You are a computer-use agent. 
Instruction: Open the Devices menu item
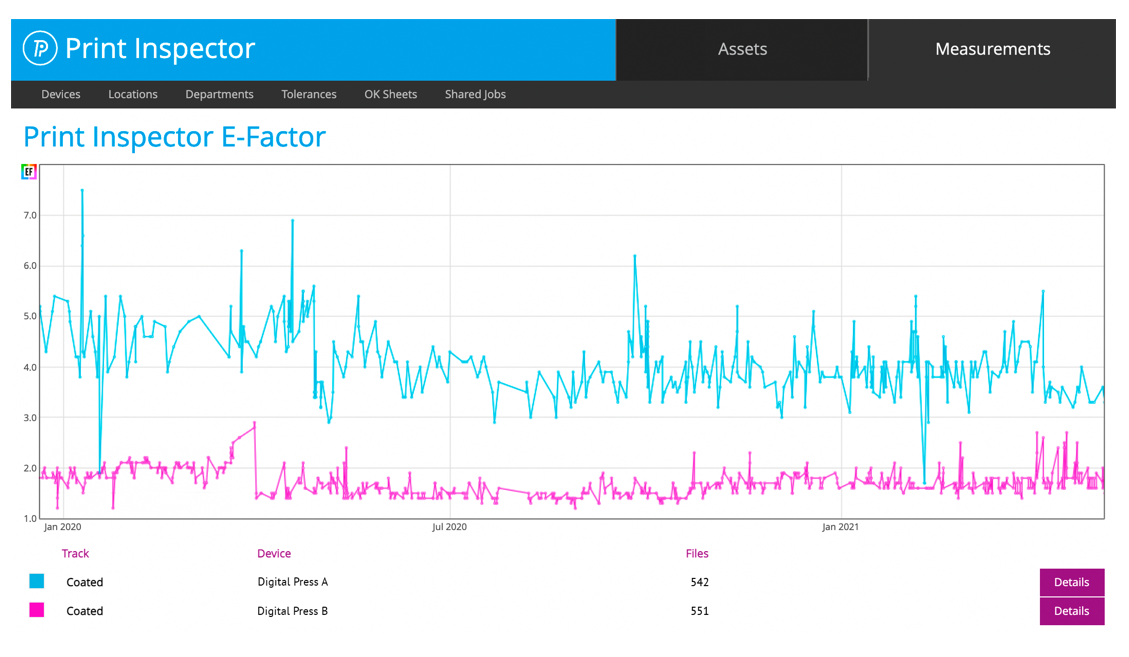[x=61, y=94]
